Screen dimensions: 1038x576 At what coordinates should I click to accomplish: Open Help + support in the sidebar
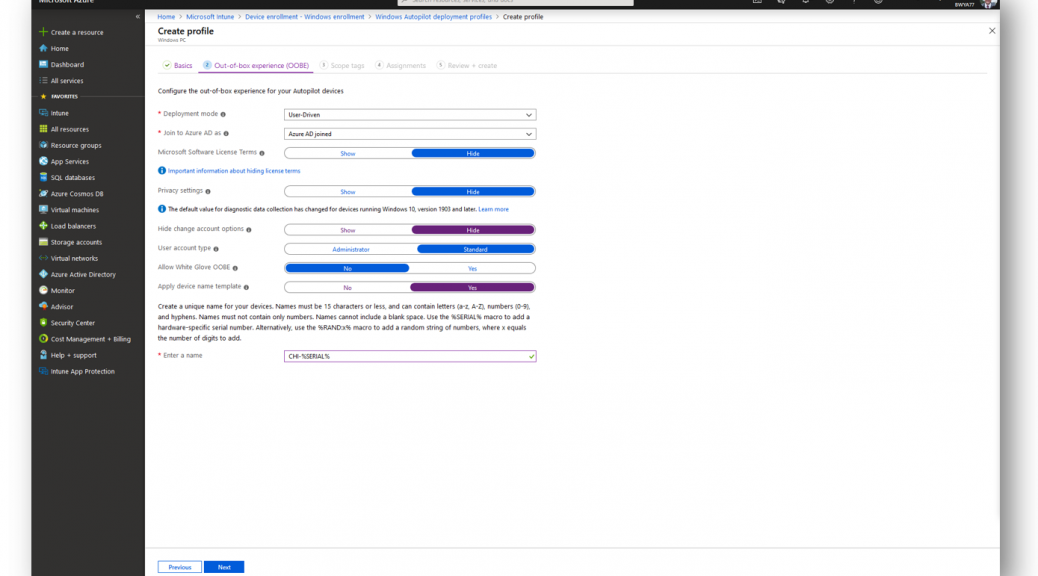coord(73,356)
